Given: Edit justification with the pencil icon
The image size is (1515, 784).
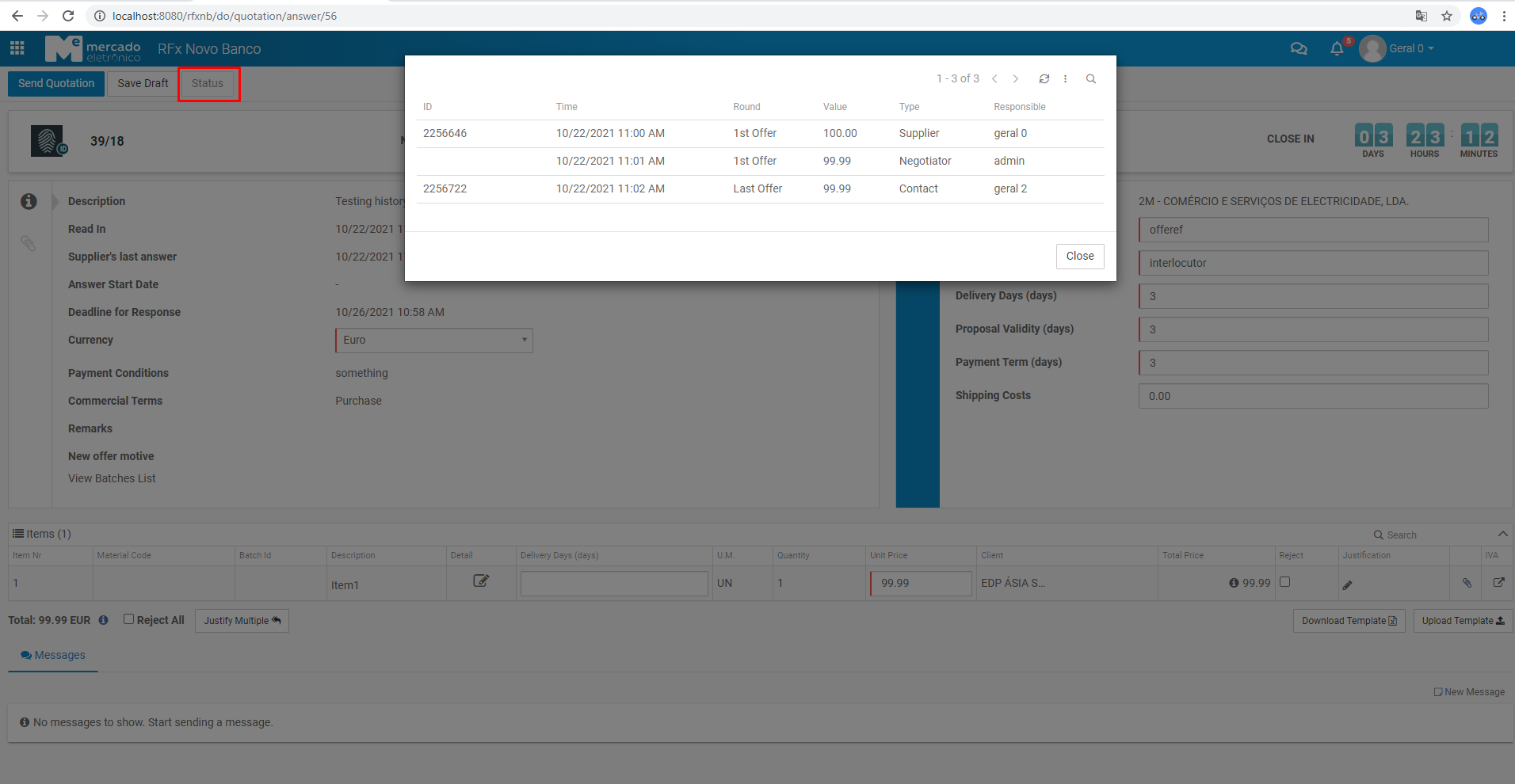Looking at the screenshot, I should tap(1348, 584).
